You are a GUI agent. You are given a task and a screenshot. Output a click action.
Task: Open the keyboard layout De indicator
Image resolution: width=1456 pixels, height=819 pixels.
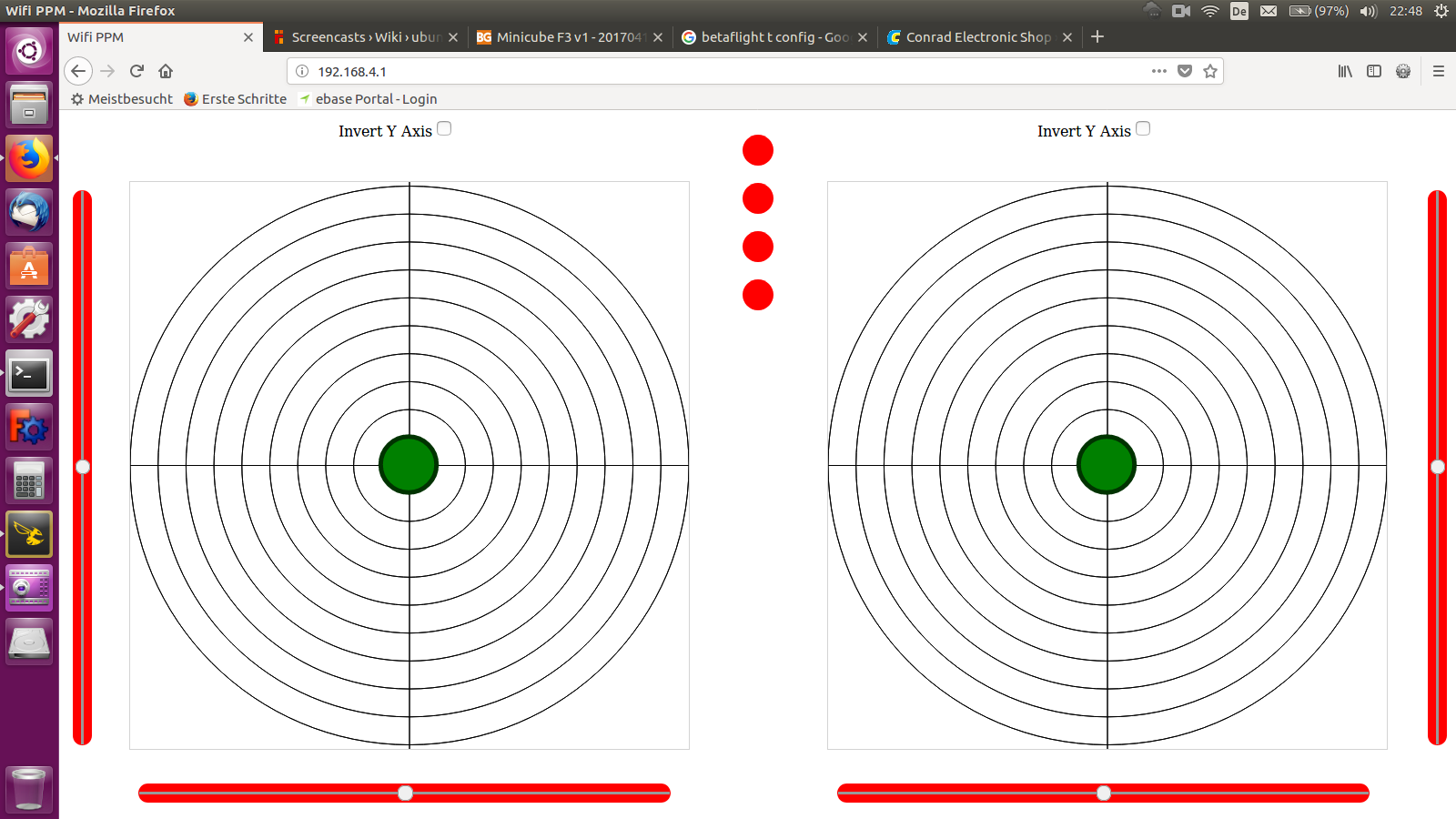tap(1239, 11)
